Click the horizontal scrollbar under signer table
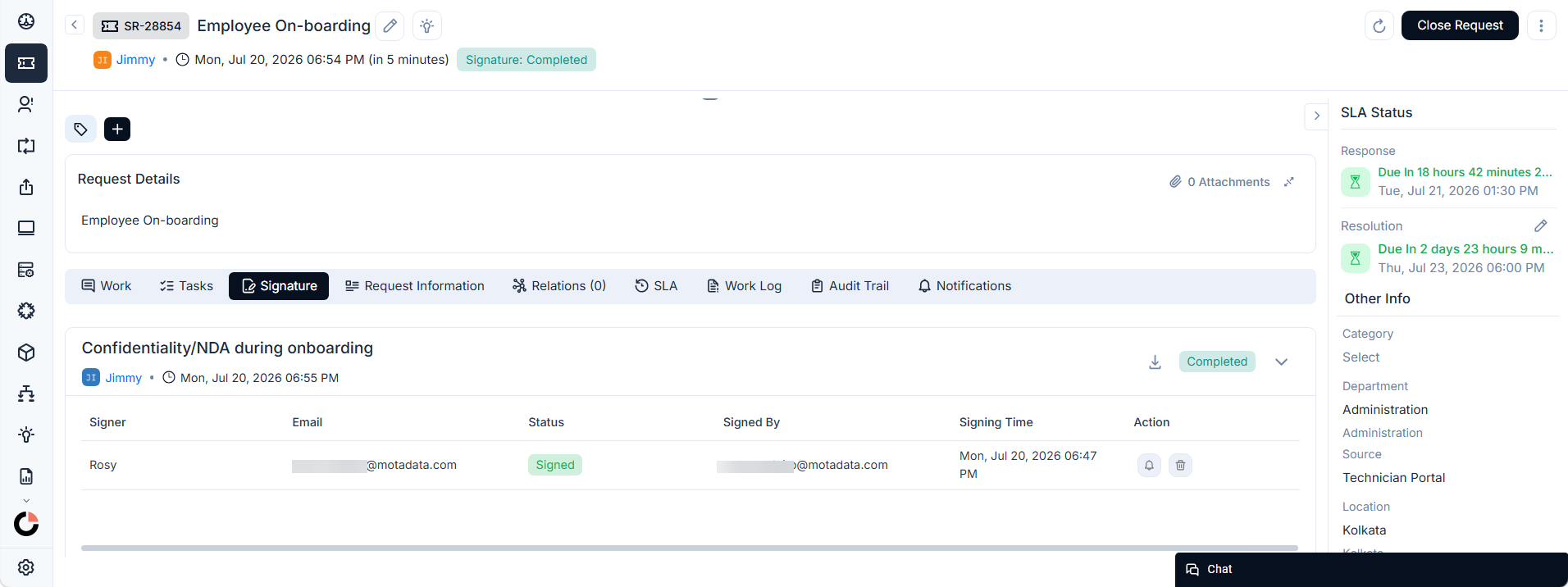The height and width of the screenshot is (587, 1568). pyautogui.click(x=690, y=548)
